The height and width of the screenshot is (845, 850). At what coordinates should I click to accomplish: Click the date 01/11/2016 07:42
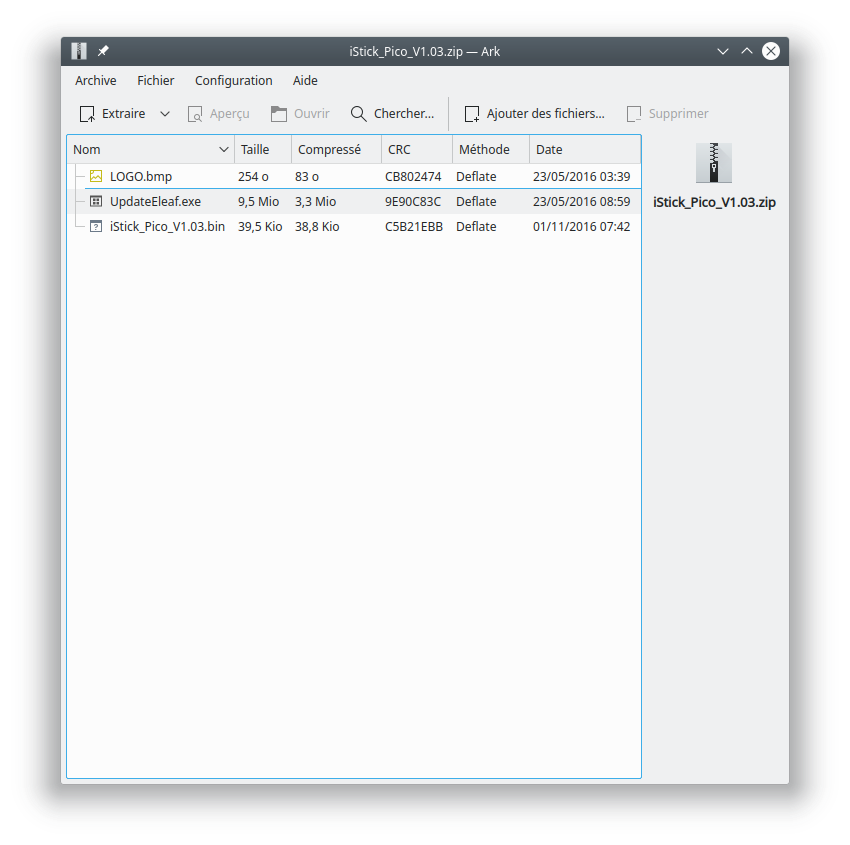[x=582, y=227]
